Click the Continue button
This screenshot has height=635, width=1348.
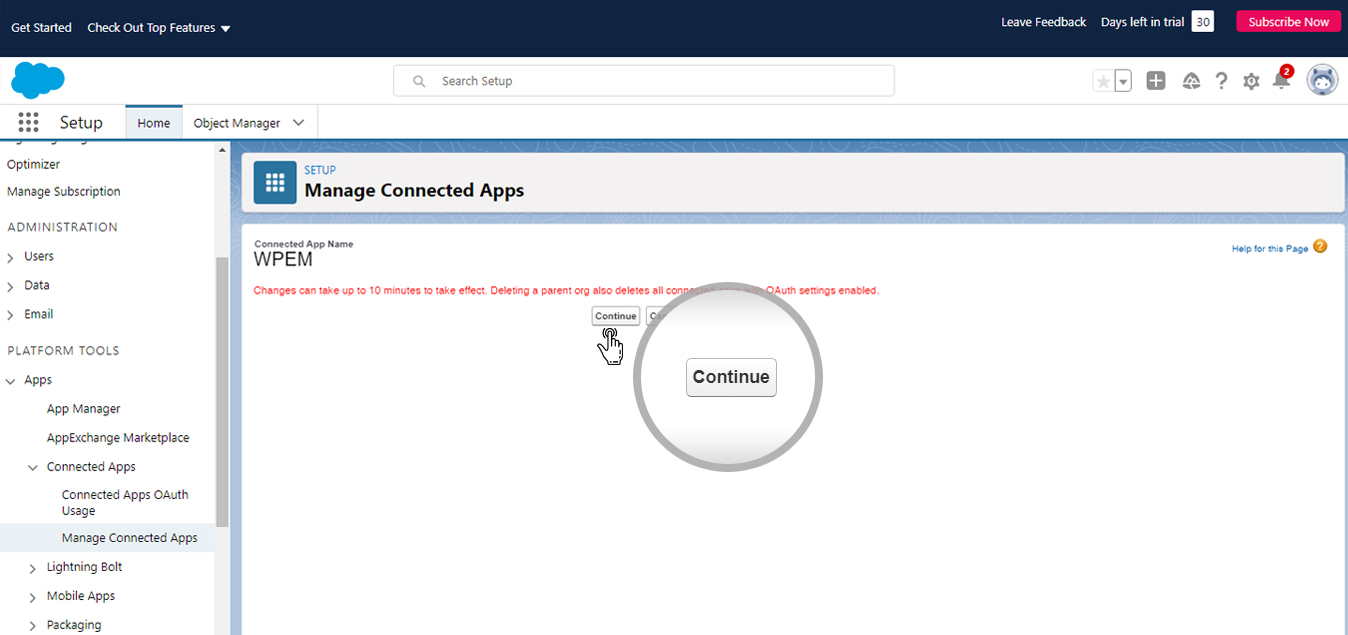[615, 316]
